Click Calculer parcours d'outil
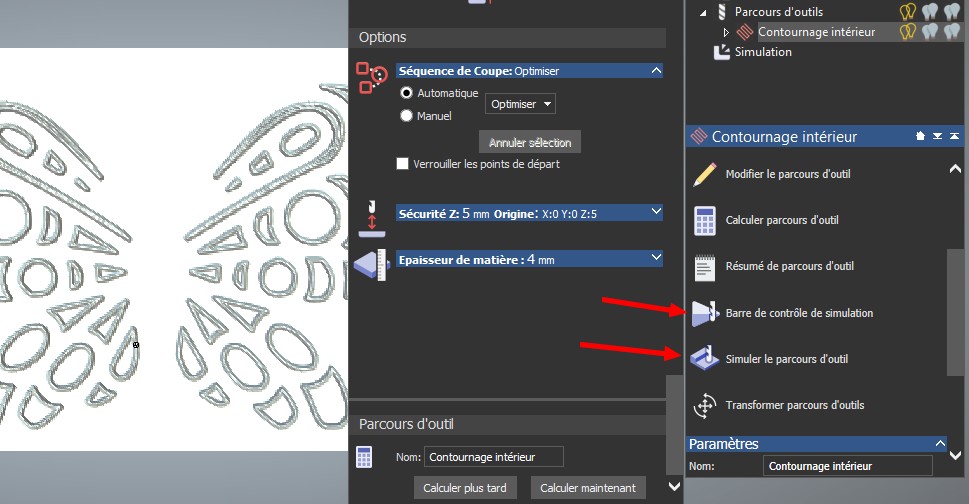 coord(782,220)
